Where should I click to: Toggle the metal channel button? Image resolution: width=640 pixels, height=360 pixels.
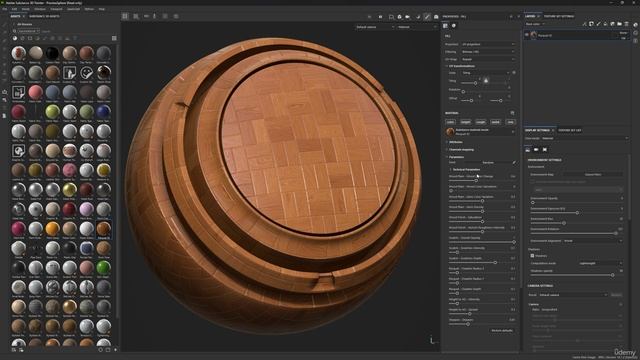click(x=496, y=122)
